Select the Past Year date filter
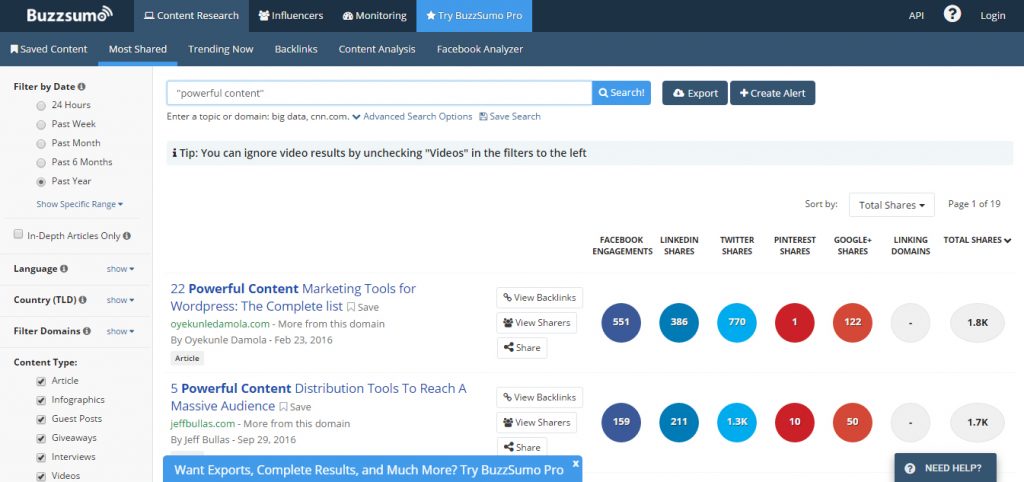Image resolution: width=1024 pixels, height=482 pixels. coord(40,182)
